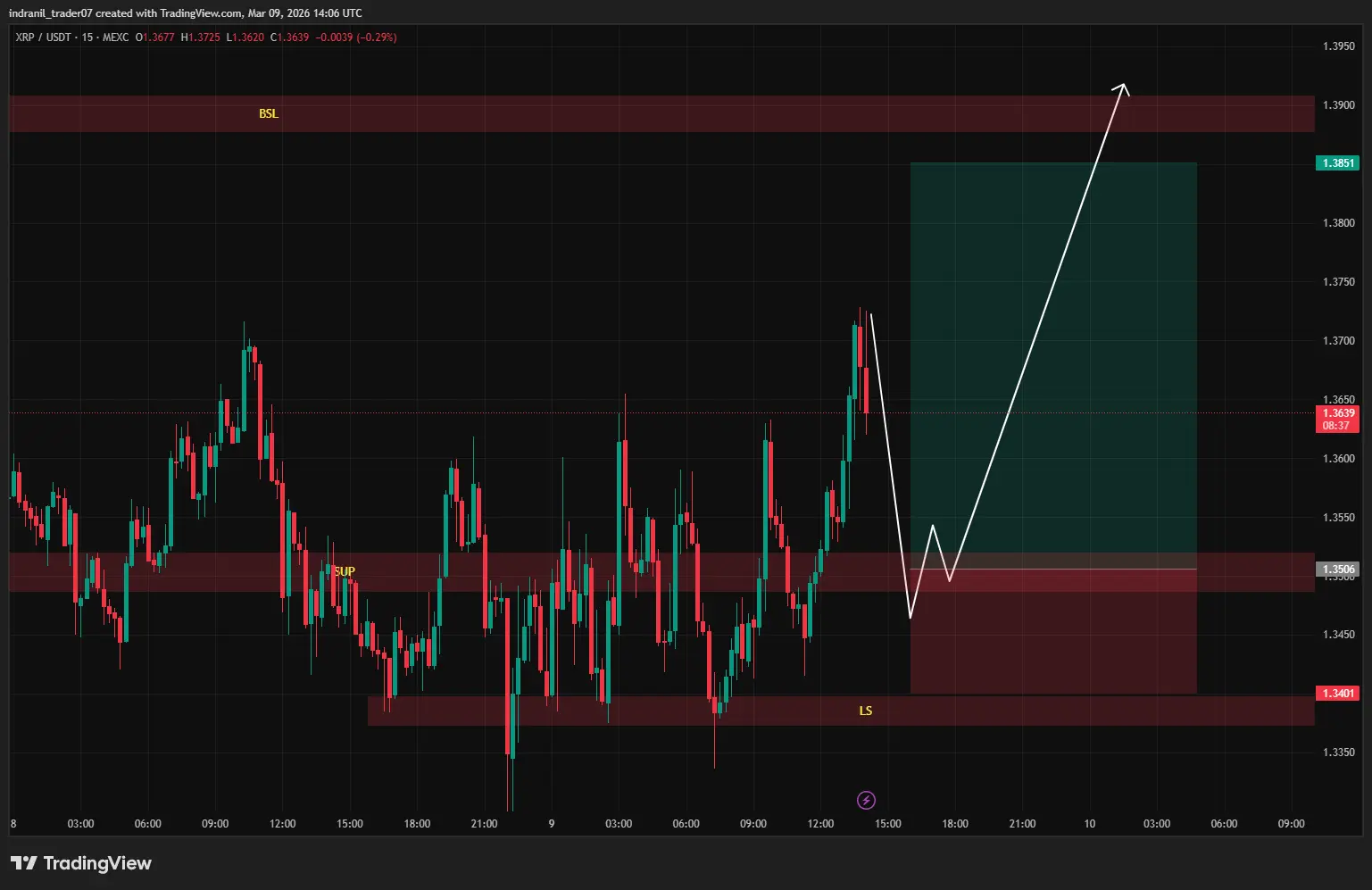
Task: Click the 08:37 bar countdown
Action: coord(1337,426)
